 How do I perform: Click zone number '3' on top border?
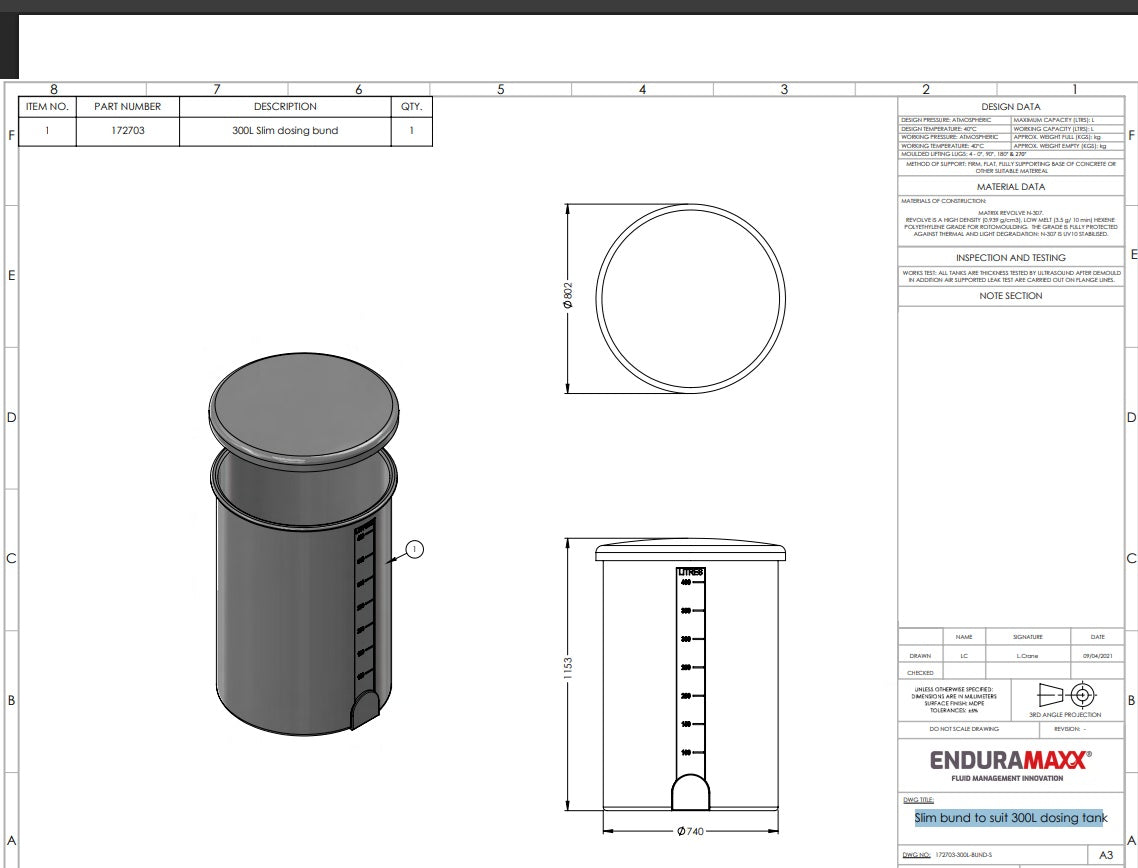tap(784, 89)
